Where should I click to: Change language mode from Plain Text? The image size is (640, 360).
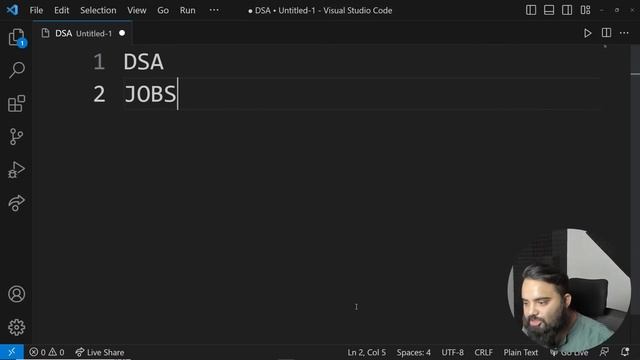[520, 352]
